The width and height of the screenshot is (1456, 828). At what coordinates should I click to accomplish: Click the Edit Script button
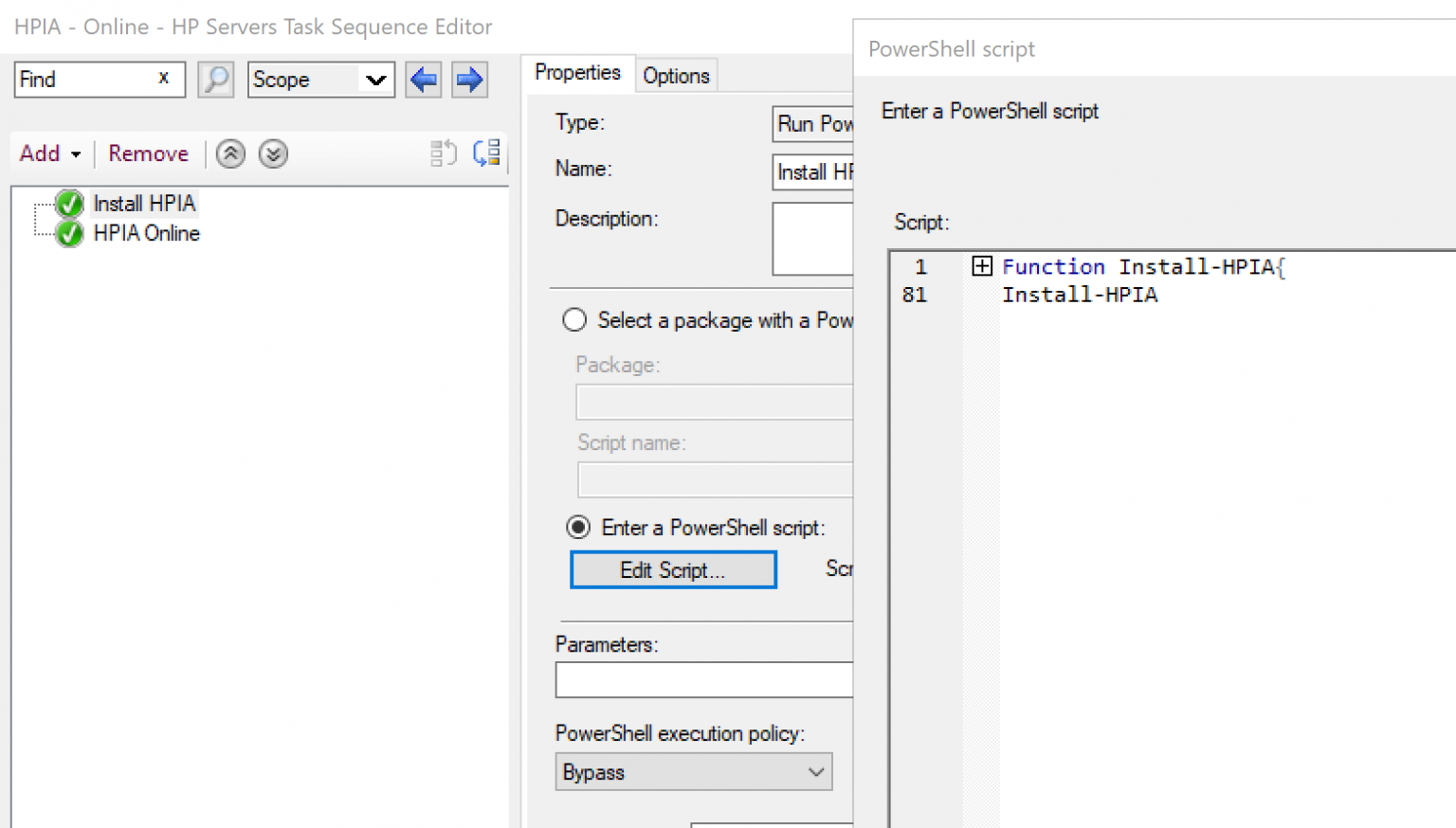coord(672,569)
